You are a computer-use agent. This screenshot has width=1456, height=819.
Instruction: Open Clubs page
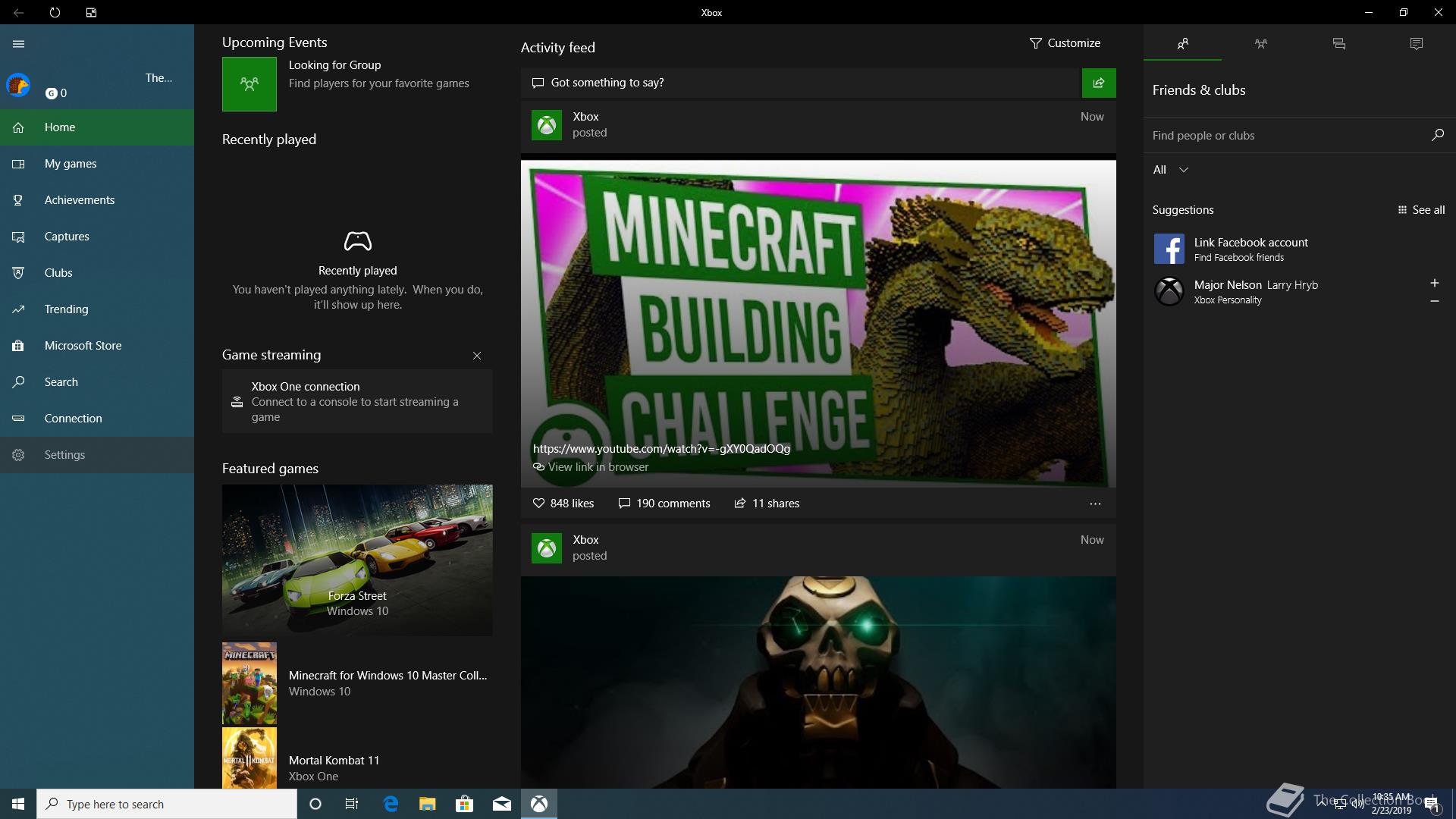[x=97, y=273]
